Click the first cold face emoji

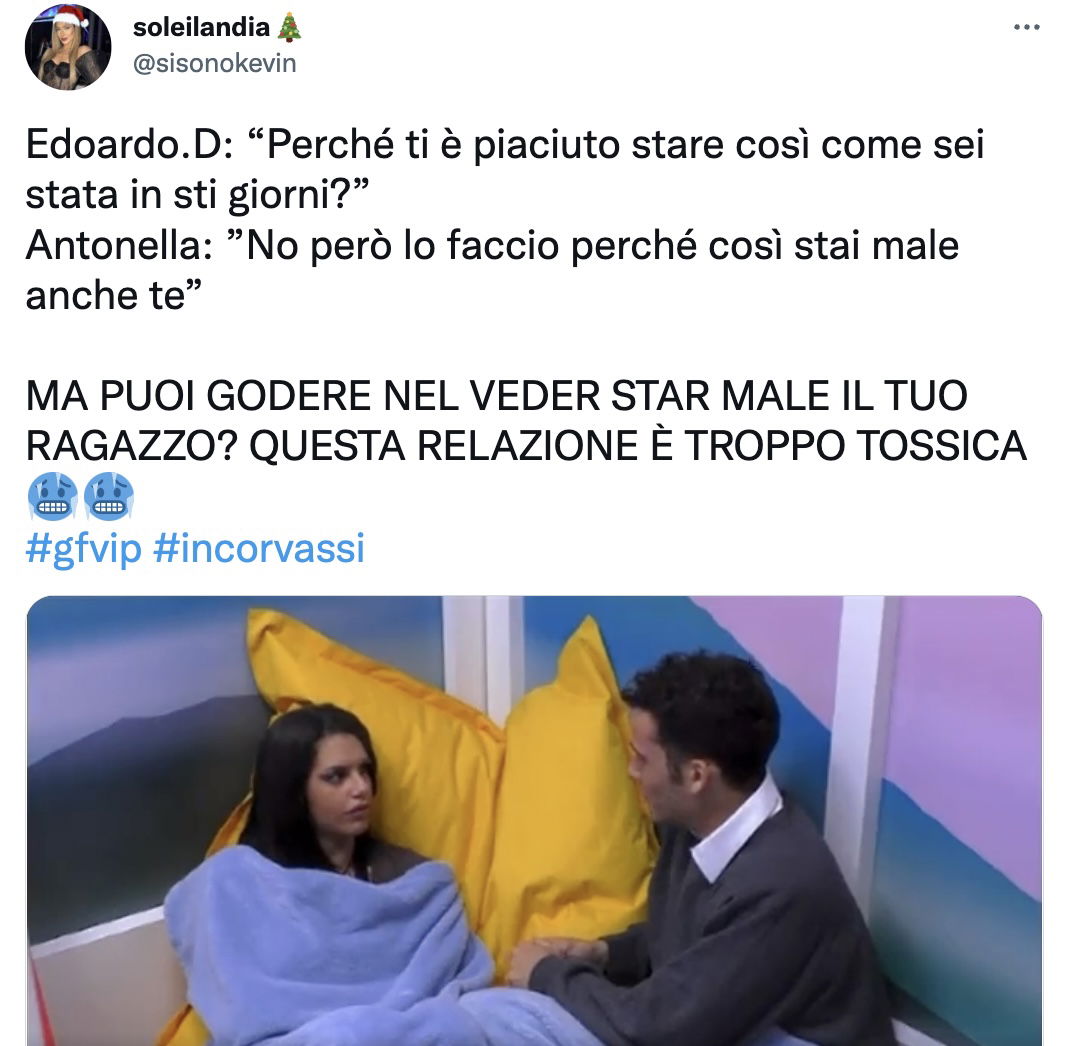[x=52, y=496]
